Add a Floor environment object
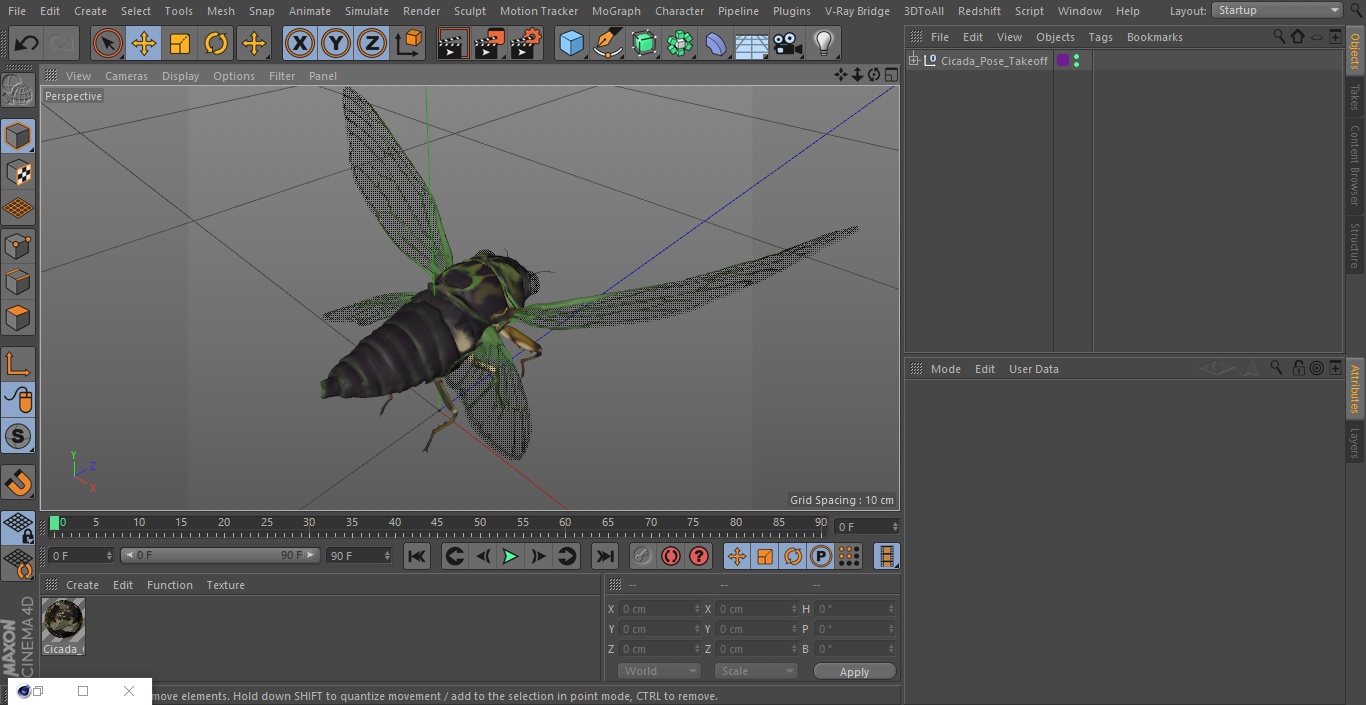Viewport: 1366px width, 705px height. point(752,43)
